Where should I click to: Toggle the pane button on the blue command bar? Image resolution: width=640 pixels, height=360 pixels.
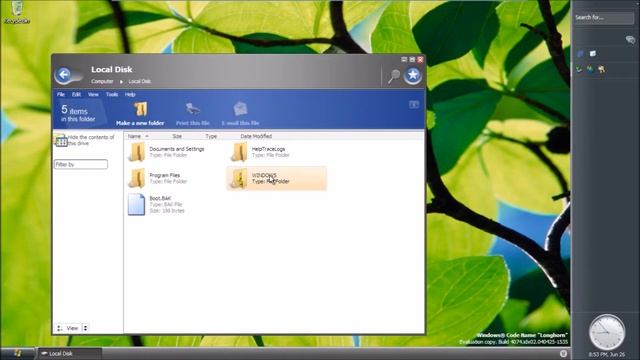pyautogui.click(x=414, y=105)
